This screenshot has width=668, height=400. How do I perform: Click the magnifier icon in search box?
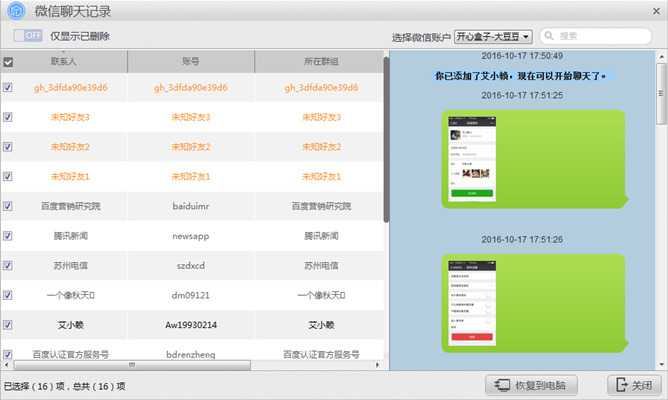[550, 36]
